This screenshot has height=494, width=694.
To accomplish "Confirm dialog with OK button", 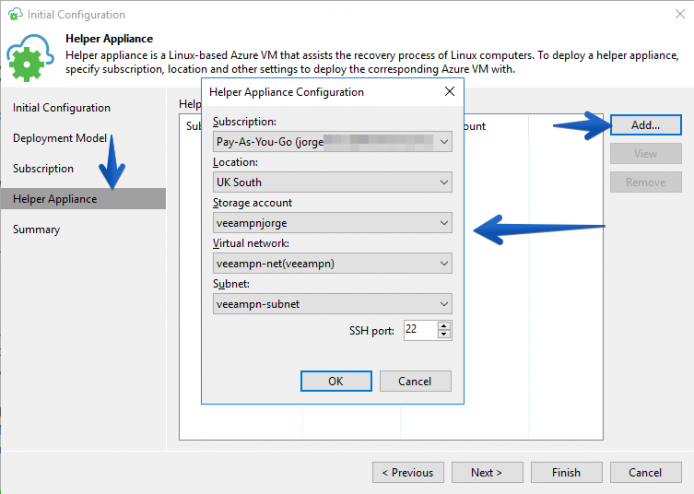I will click(x=336, y=381).
